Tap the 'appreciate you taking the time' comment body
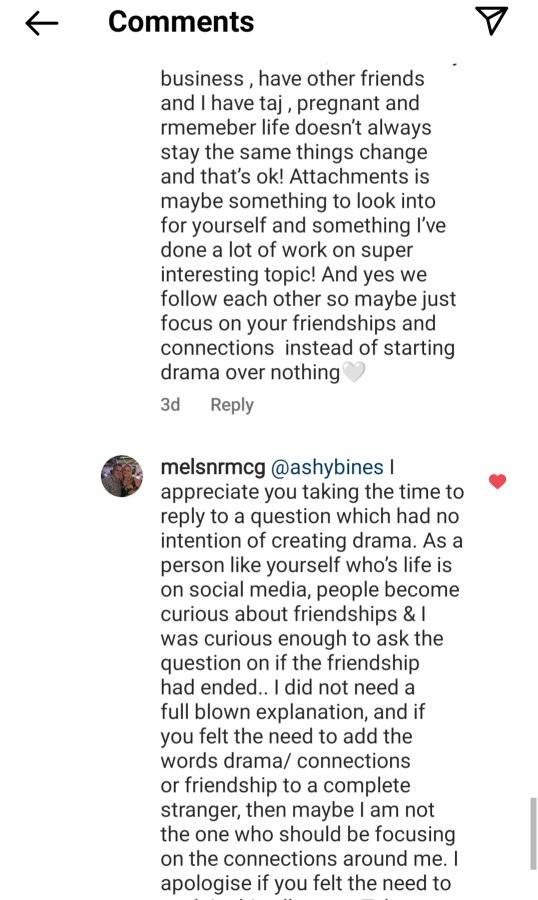The height and width of the screenshot is (900, 538). tap(312, 492)
